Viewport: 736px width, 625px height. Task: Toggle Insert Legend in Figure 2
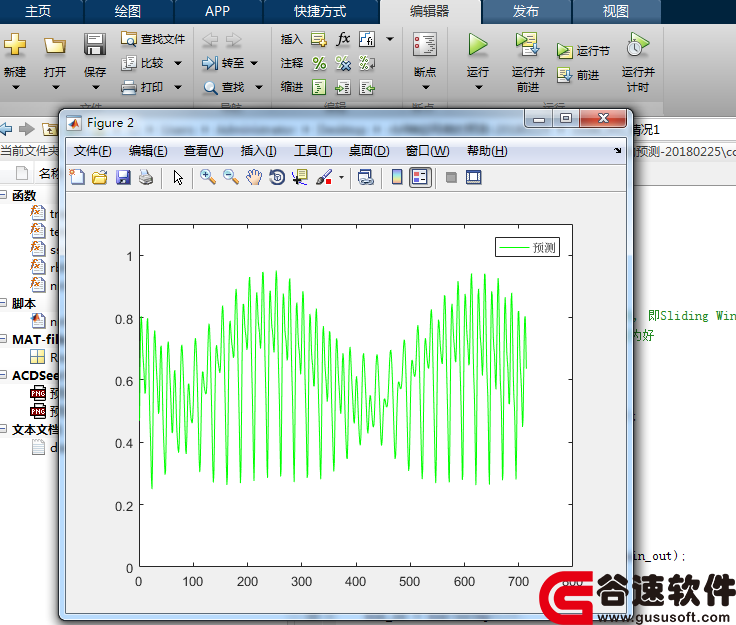(420, 177)
